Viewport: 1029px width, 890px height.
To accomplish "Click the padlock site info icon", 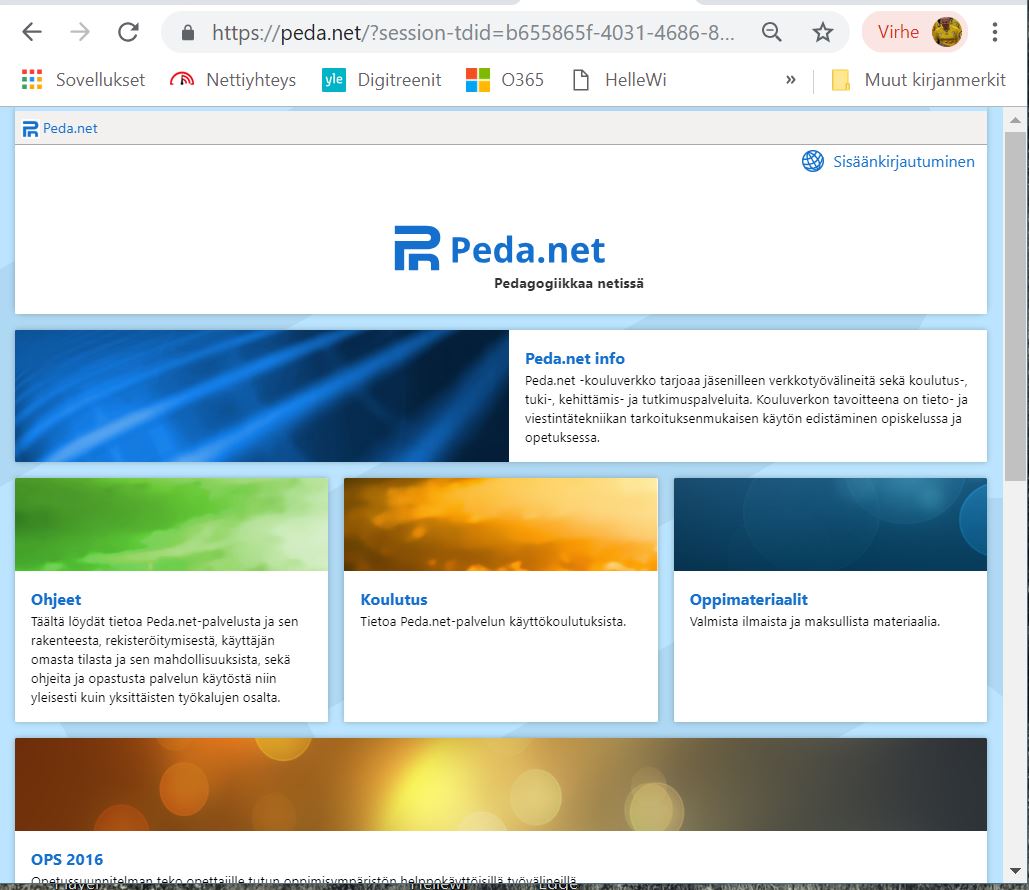I will click(187, 32).
